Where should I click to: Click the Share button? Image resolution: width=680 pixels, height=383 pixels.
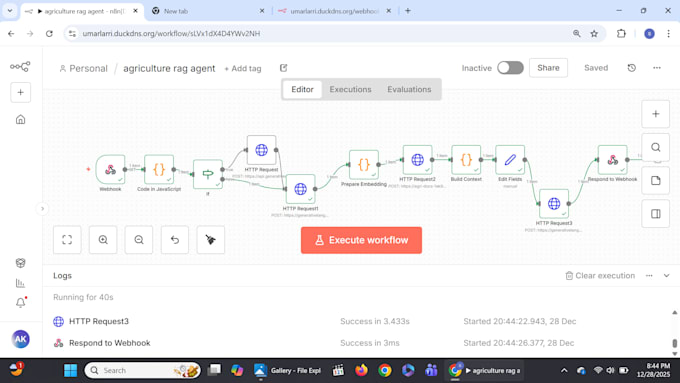(548, 68)
